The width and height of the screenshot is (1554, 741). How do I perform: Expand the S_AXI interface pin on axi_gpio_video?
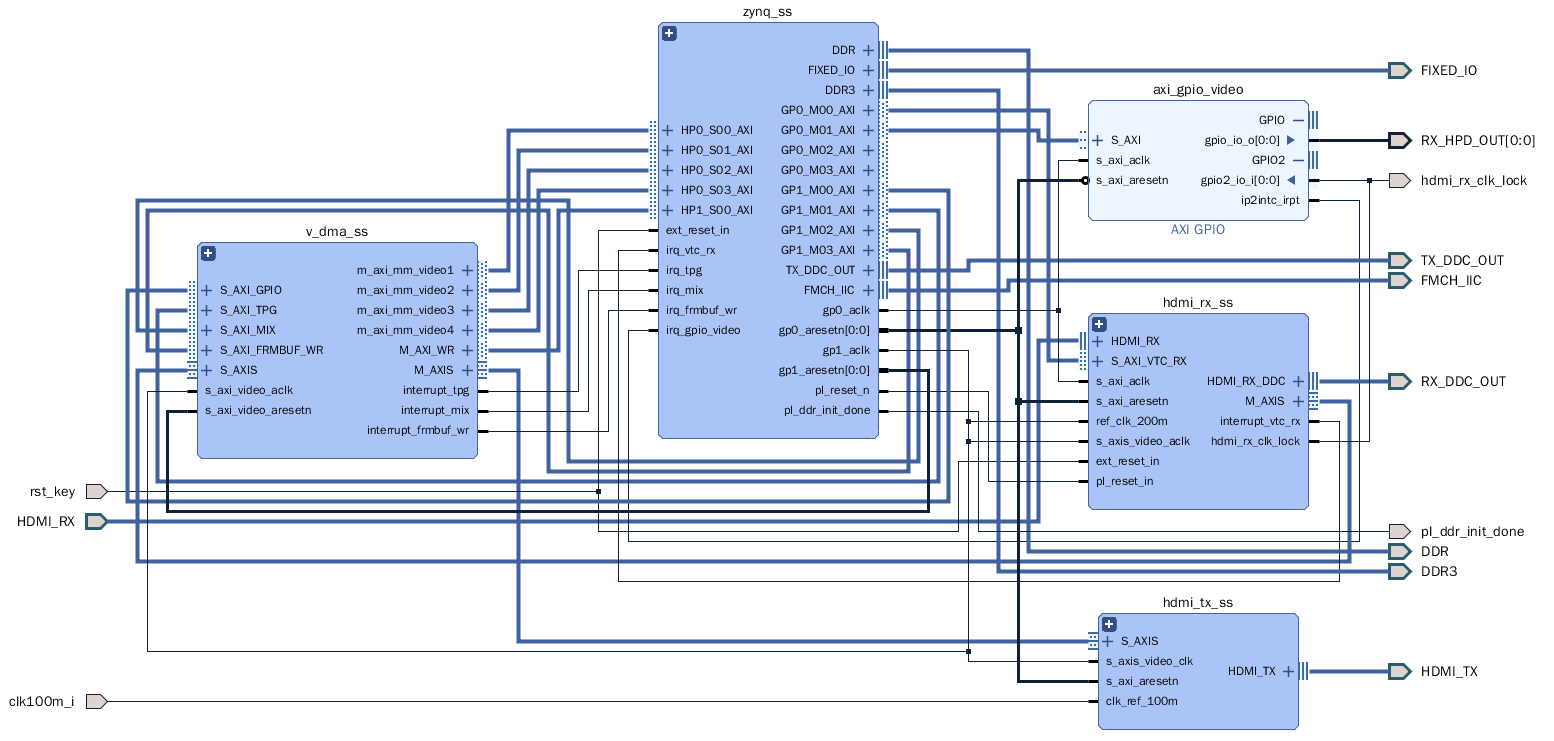1098,140
